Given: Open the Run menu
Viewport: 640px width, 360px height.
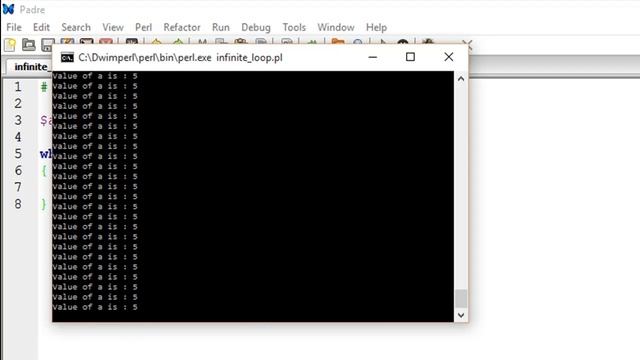Looking at the screenshot, I should click(x=221, y=27).
